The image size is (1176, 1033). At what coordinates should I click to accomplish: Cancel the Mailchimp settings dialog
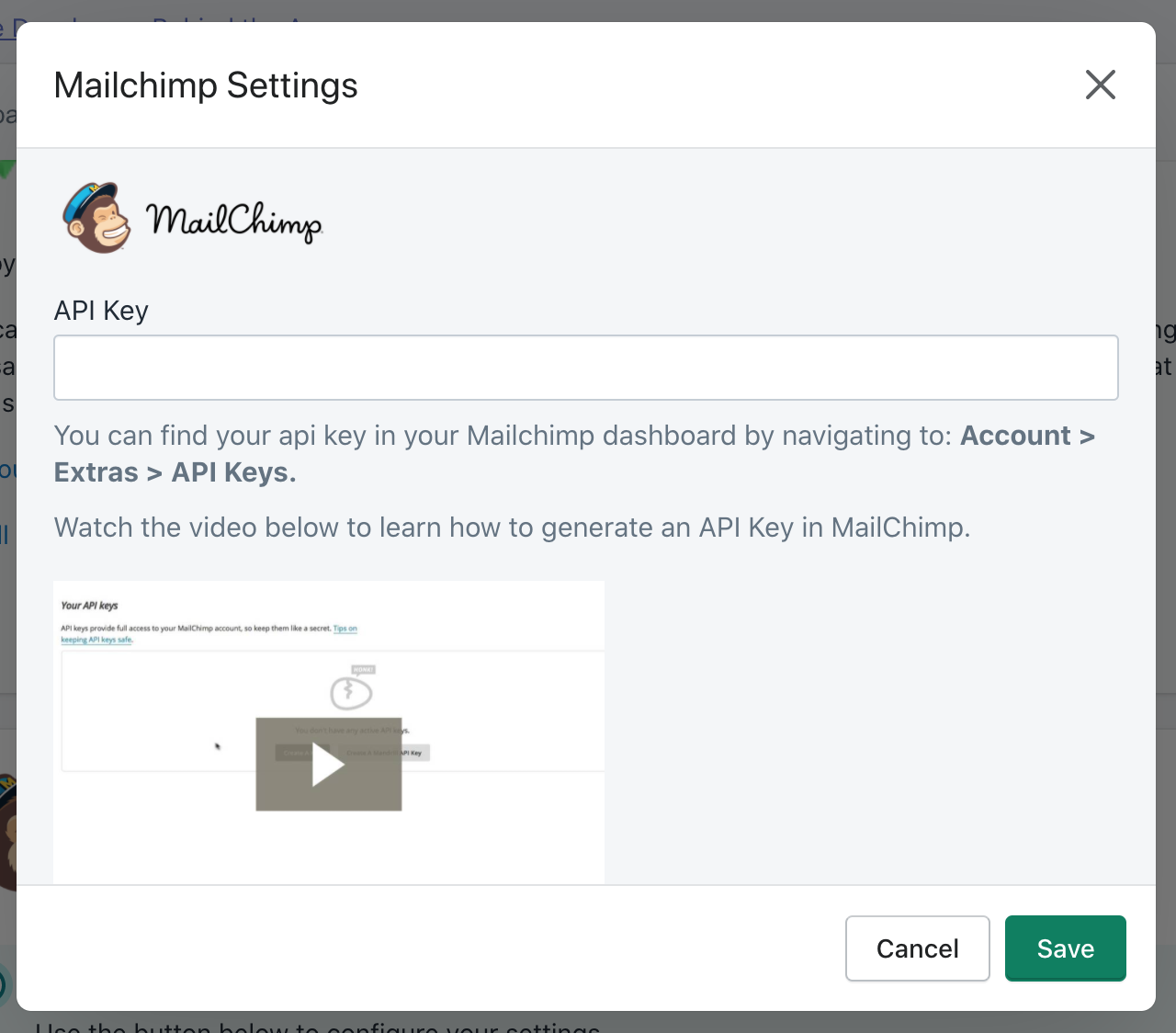click(917, 948)
